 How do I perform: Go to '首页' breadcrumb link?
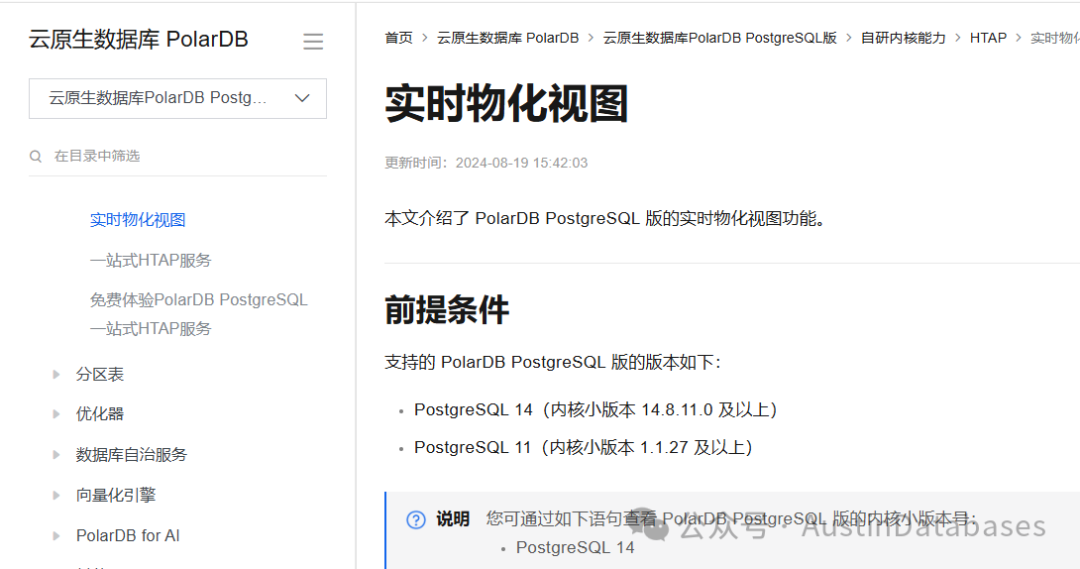pos(399,38)
